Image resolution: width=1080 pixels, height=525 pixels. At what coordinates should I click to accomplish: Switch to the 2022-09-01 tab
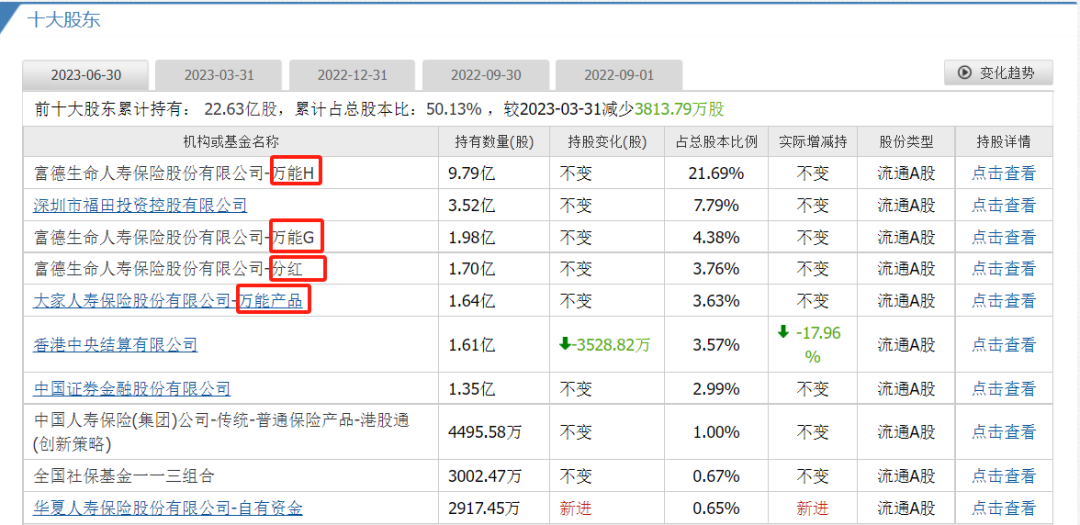point(619,75)
